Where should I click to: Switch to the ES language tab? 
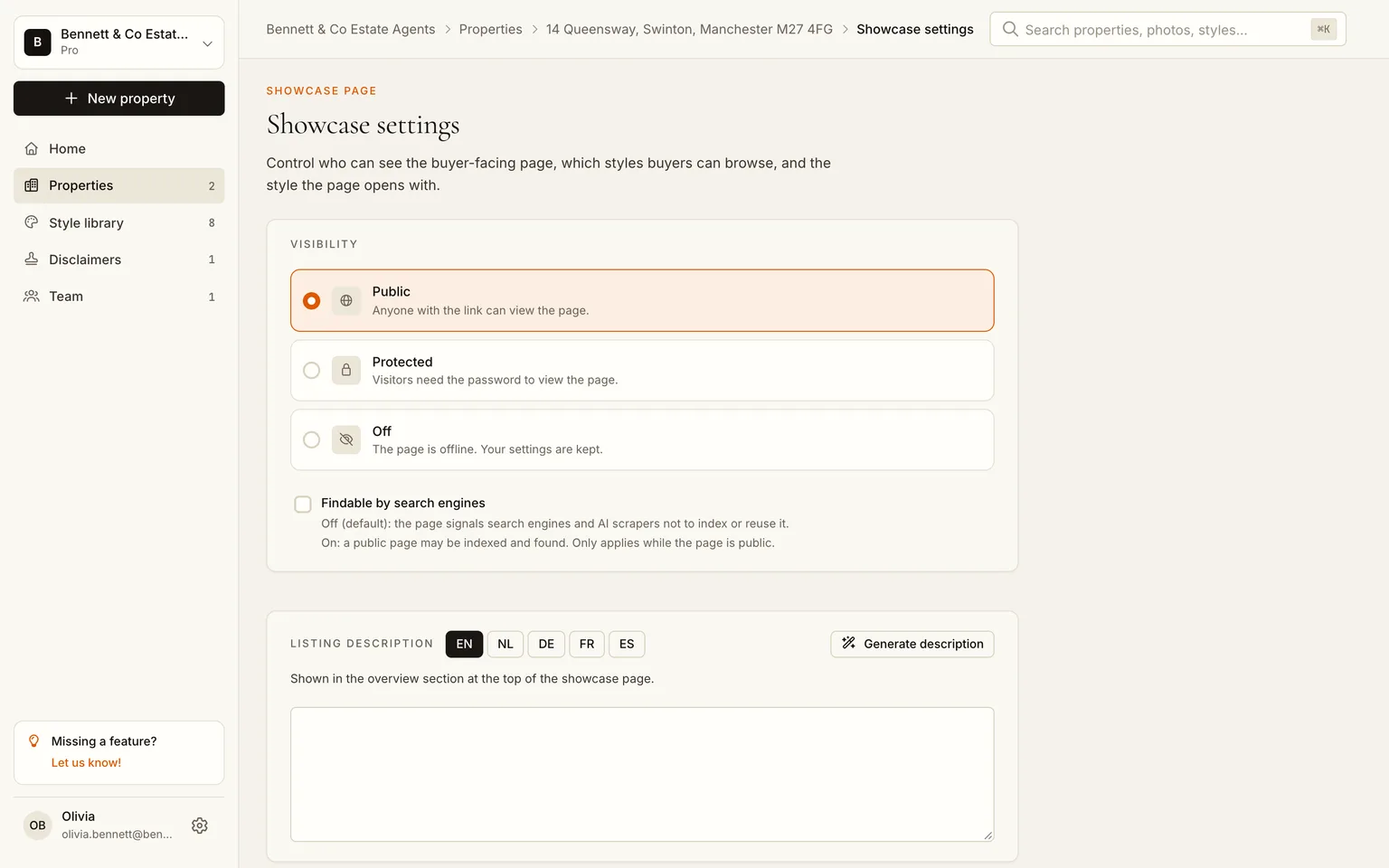click(627, 644)
